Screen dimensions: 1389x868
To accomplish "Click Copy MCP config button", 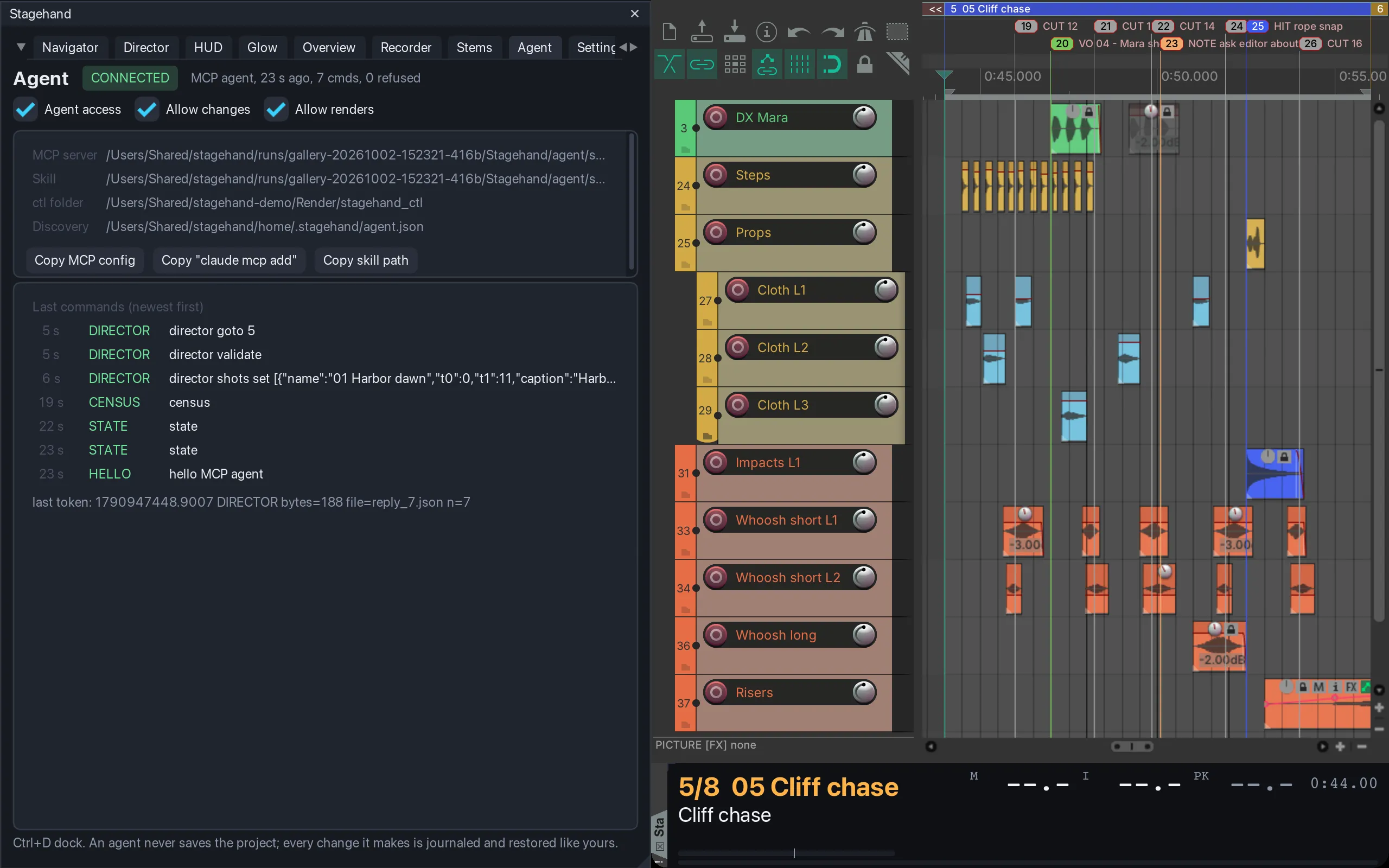I will pyautogui.click(x=85, y=260).
